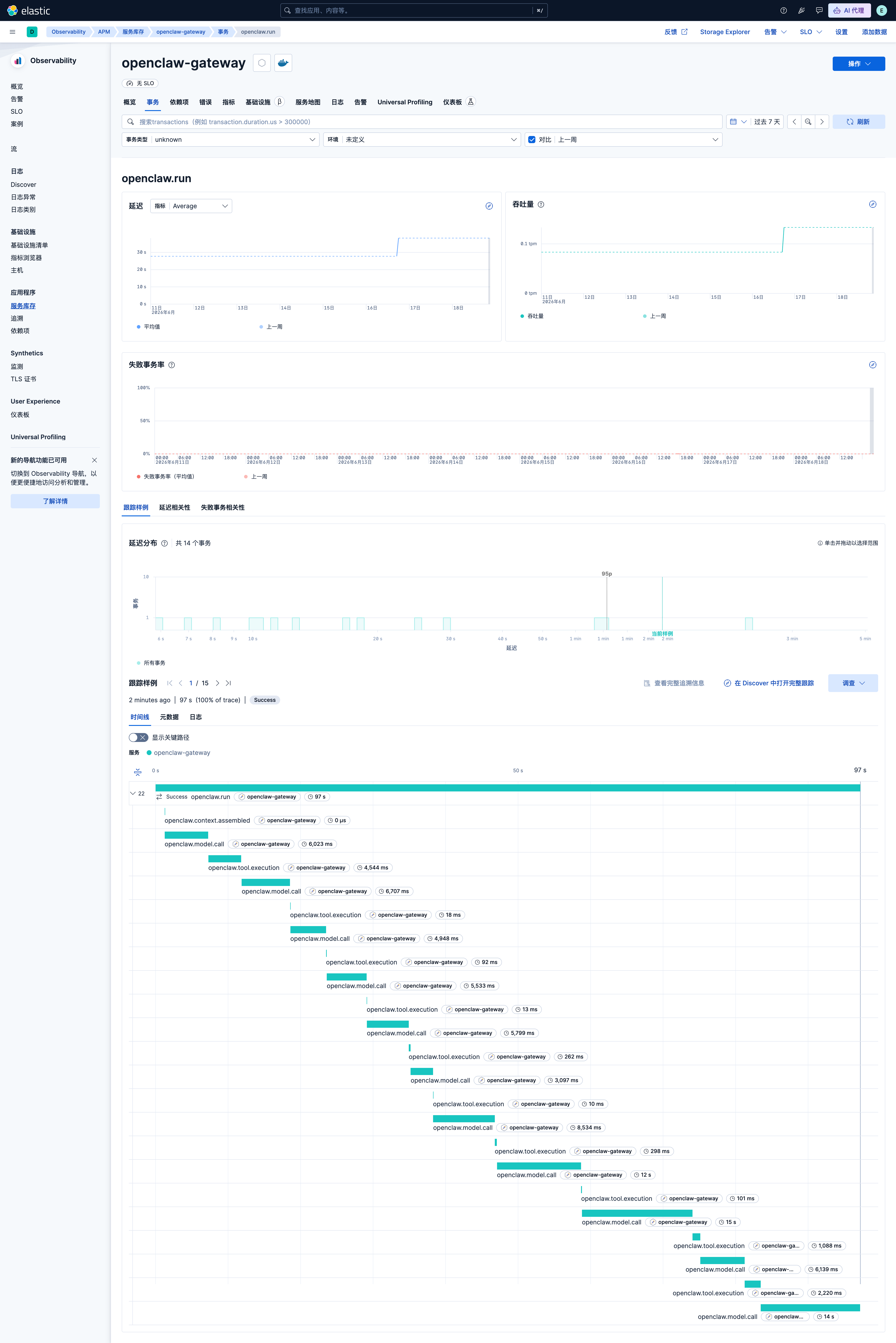896x1343 pixels.
Task: Toggle 上一周 legend in the 吞吐量 chart
Action: tap(654, 316)
